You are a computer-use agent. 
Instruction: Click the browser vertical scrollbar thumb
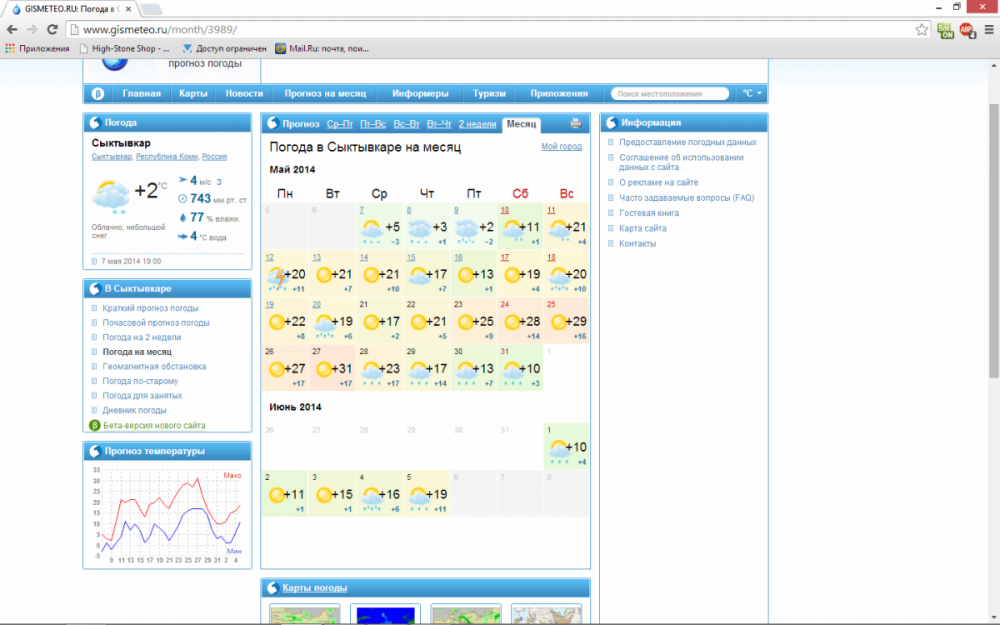(x=994, y=239)
